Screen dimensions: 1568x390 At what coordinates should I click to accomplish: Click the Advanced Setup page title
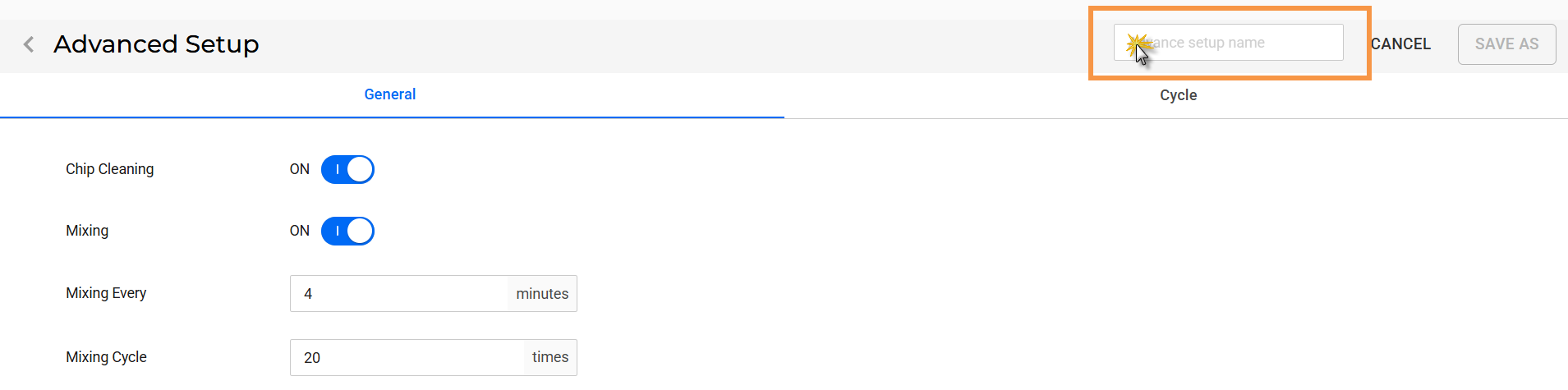coord(156,44)
